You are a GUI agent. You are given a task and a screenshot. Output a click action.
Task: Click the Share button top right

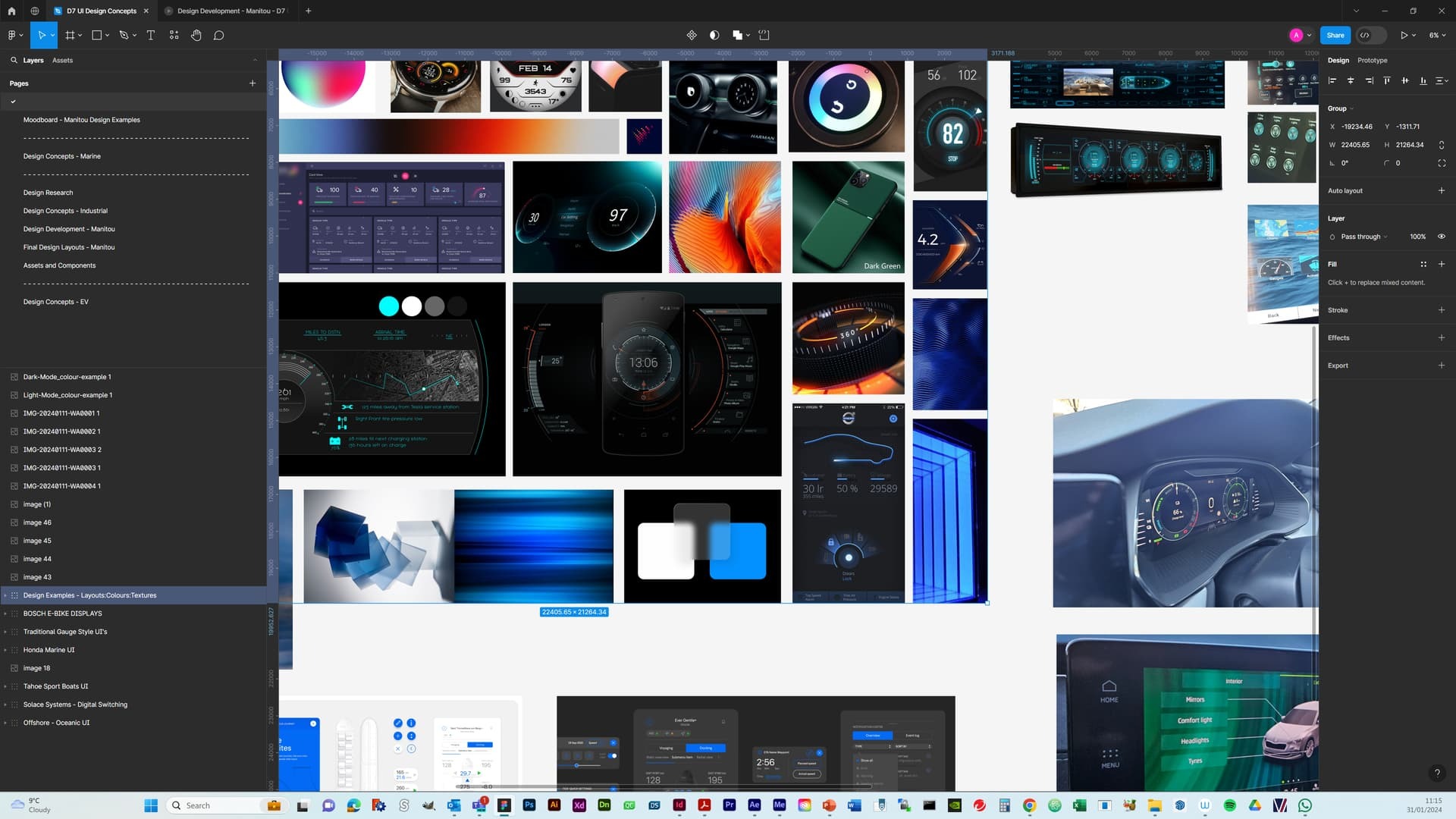(x=1335, y=35)
